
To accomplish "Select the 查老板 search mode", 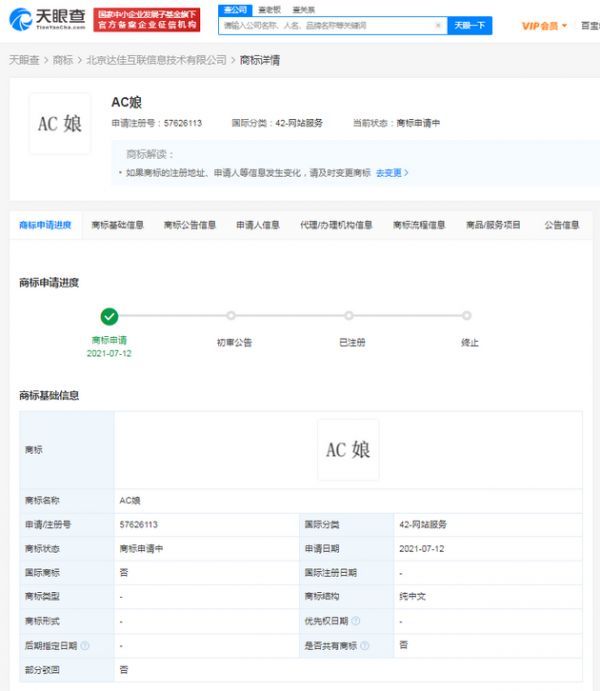I will 269,9.
